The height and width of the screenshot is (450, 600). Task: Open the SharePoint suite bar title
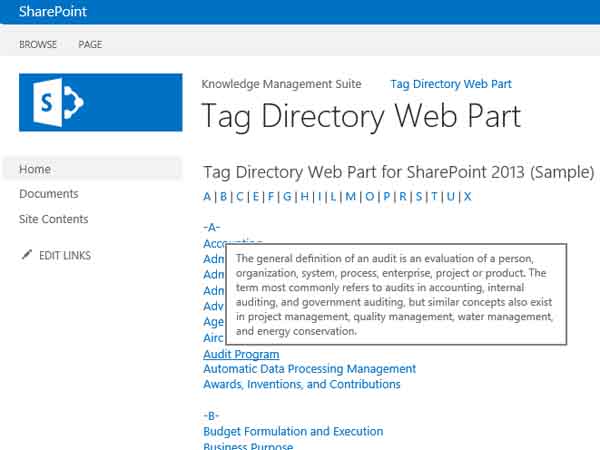53,11
